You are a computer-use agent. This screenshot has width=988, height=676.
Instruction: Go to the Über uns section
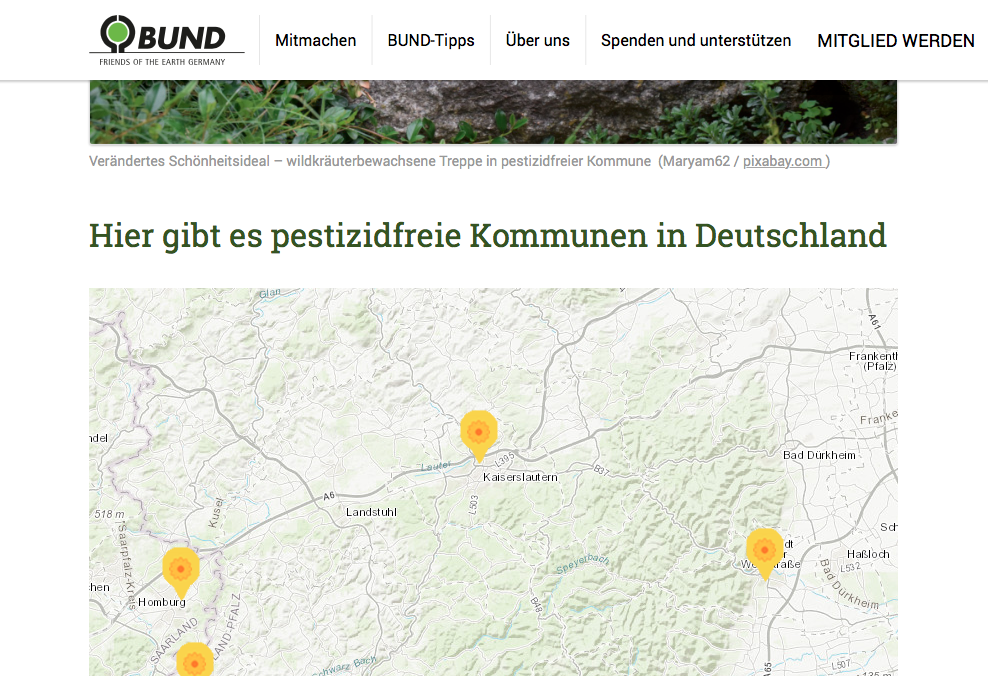(537, 41)
